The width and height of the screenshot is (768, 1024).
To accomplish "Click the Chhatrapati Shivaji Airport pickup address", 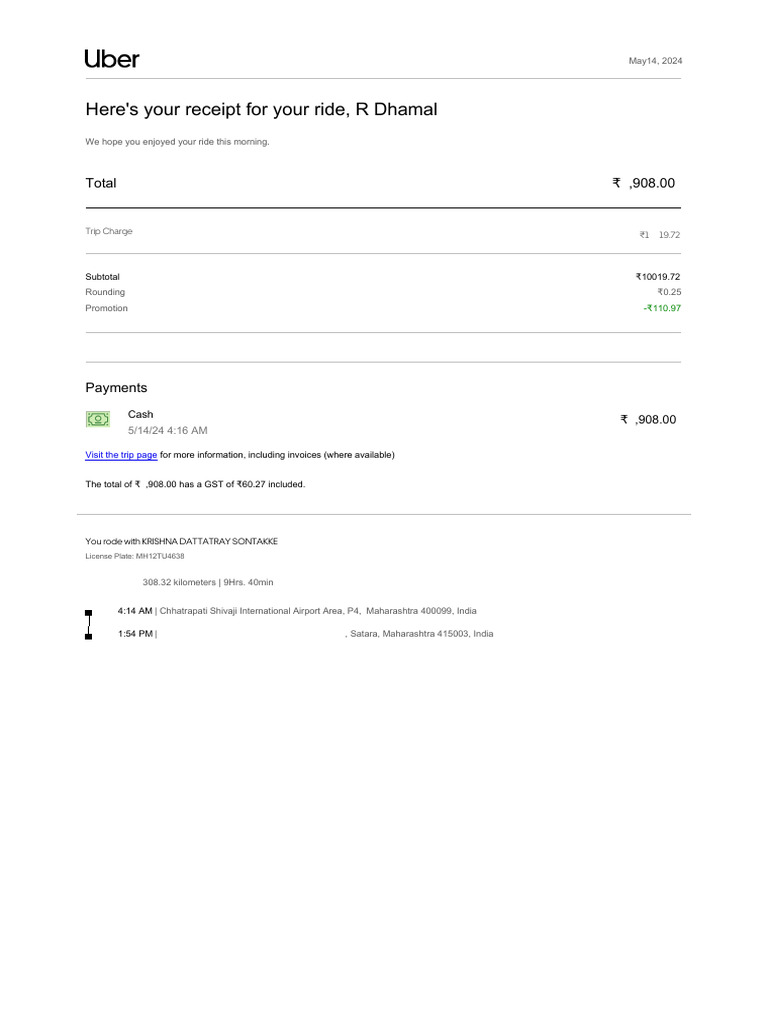I will click(318, 610).
